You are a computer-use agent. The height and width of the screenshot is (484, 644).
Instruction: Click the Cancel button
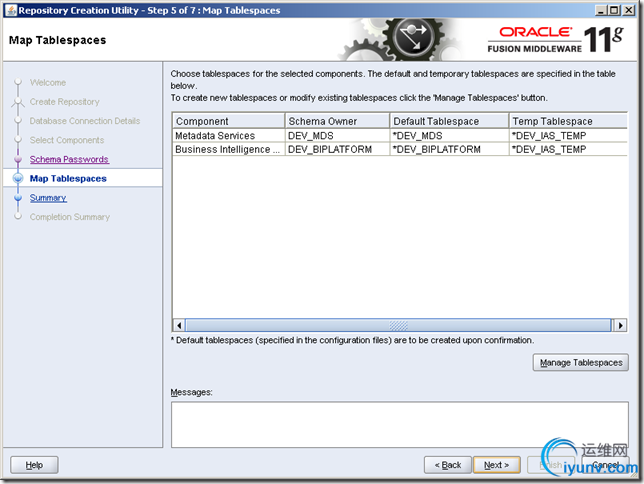[x=605, y=465]
